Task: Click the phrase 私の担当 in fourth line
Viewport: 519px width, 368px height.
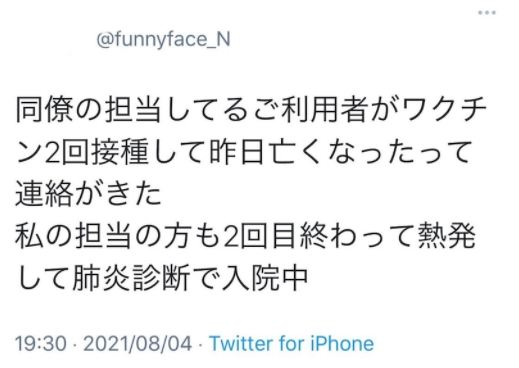Action: pos(73,236)
